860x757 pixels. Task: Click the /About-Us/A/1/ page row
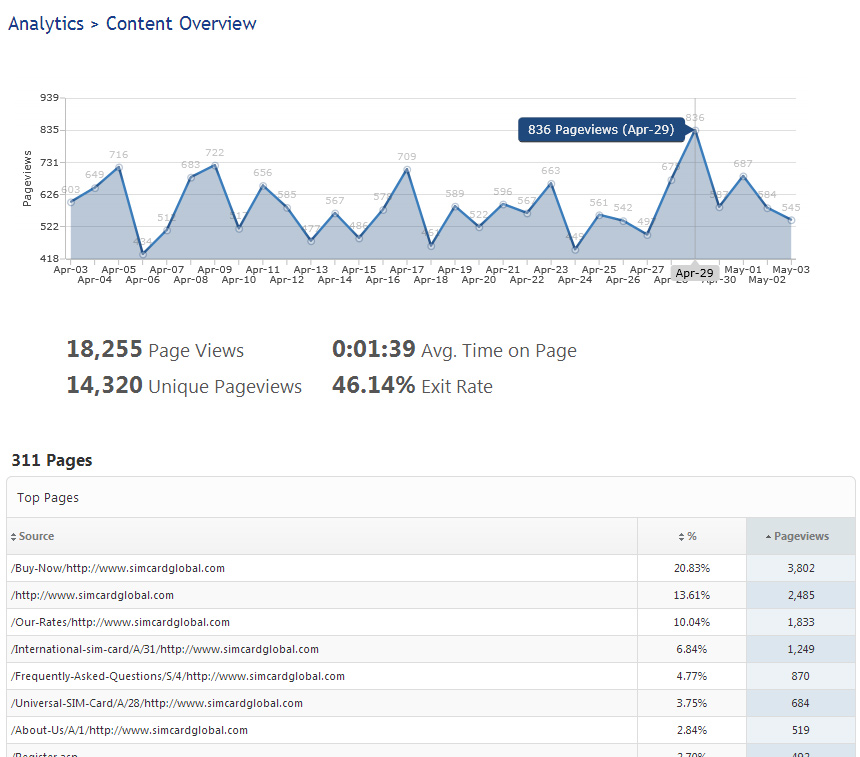(129, 730)
